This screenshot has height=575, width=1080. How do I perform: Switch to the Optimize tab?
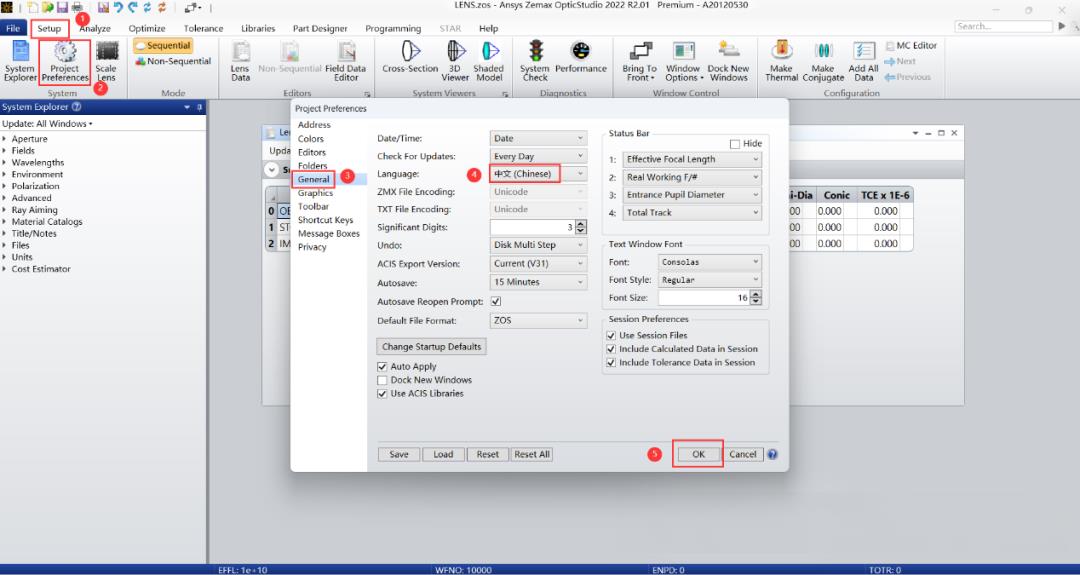tap(147, 28)
